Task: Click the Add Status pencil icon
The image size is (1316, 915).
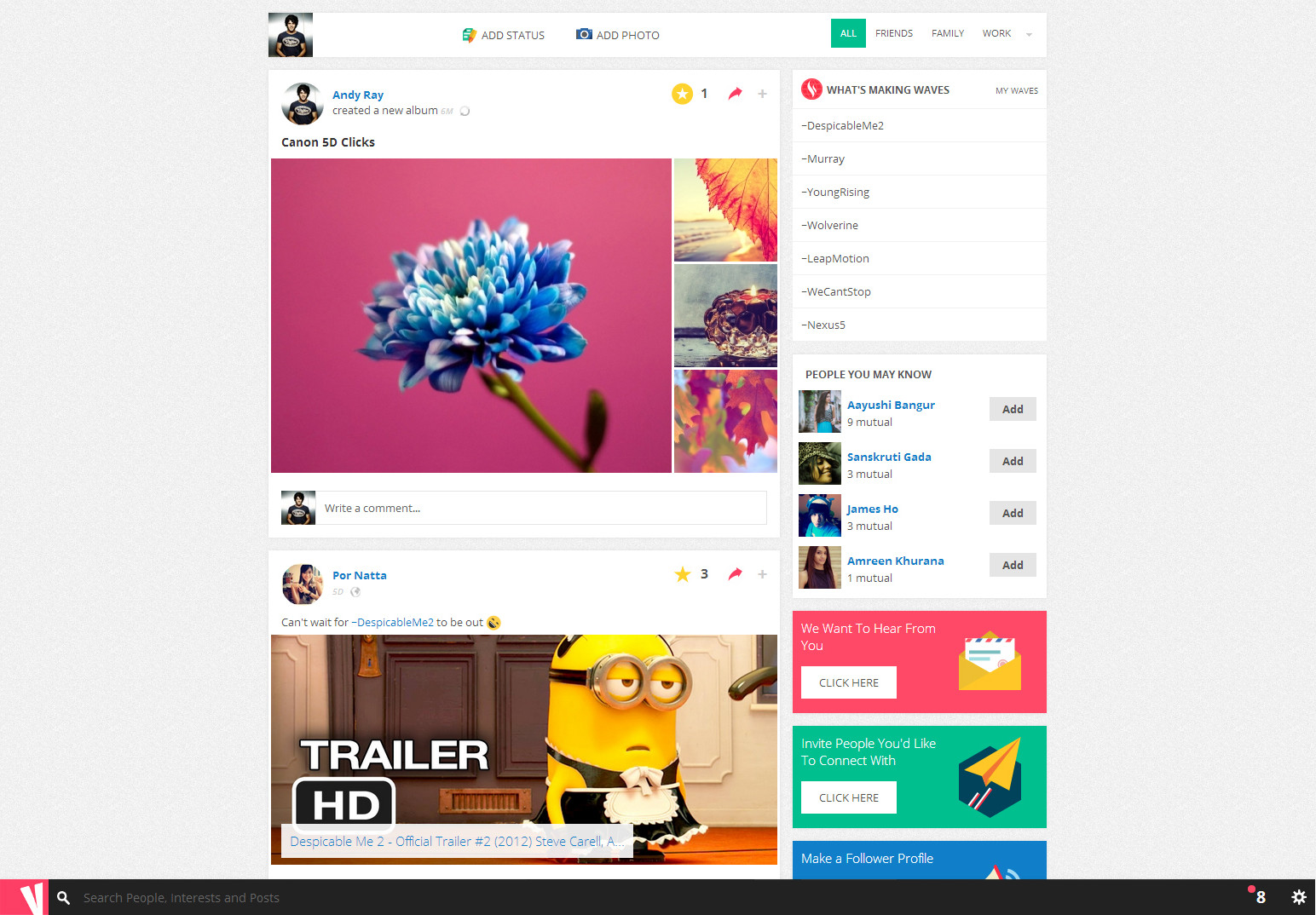Action: click(x=469, y=35)
